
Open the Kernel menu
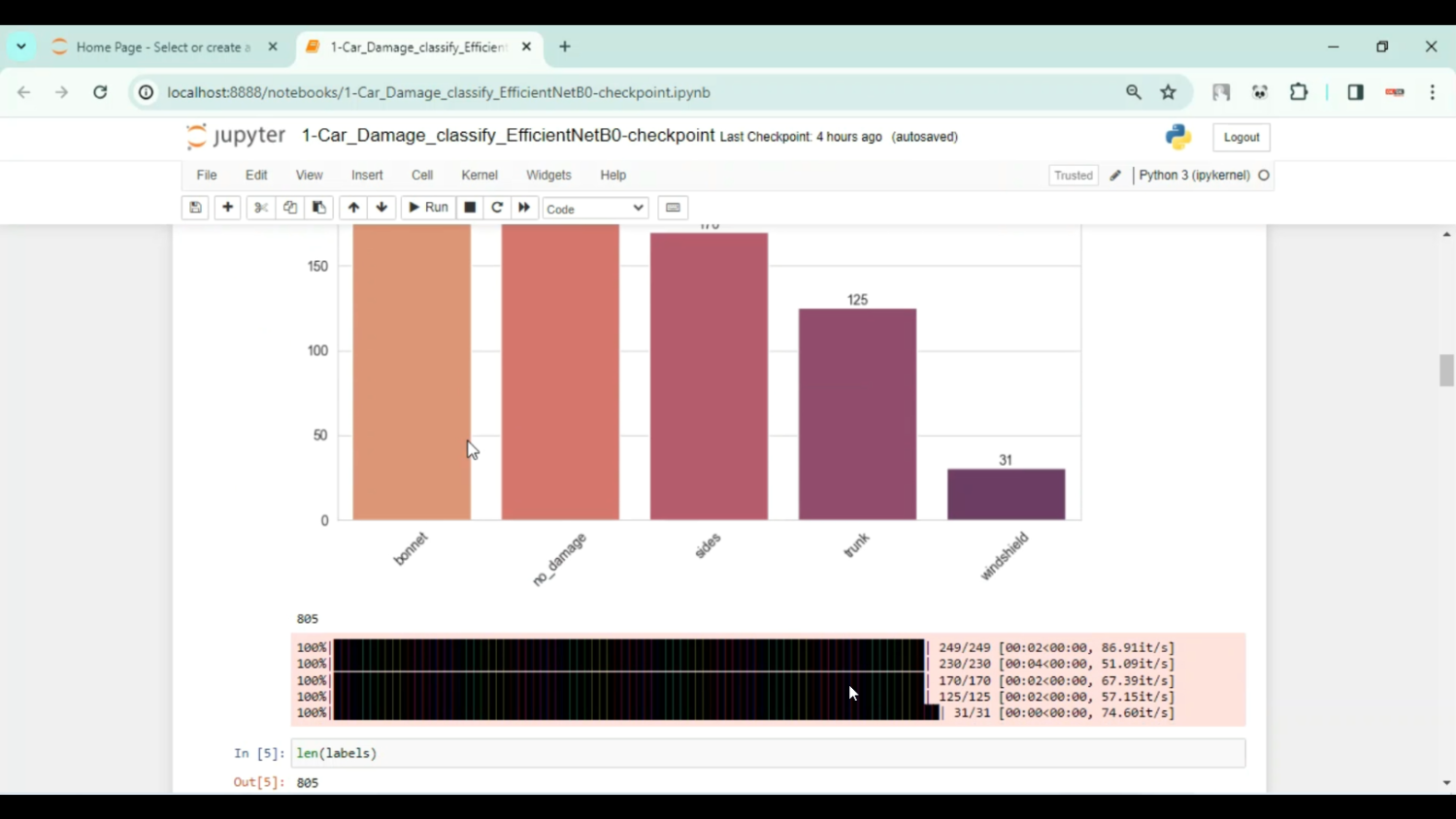coord(479,175)
